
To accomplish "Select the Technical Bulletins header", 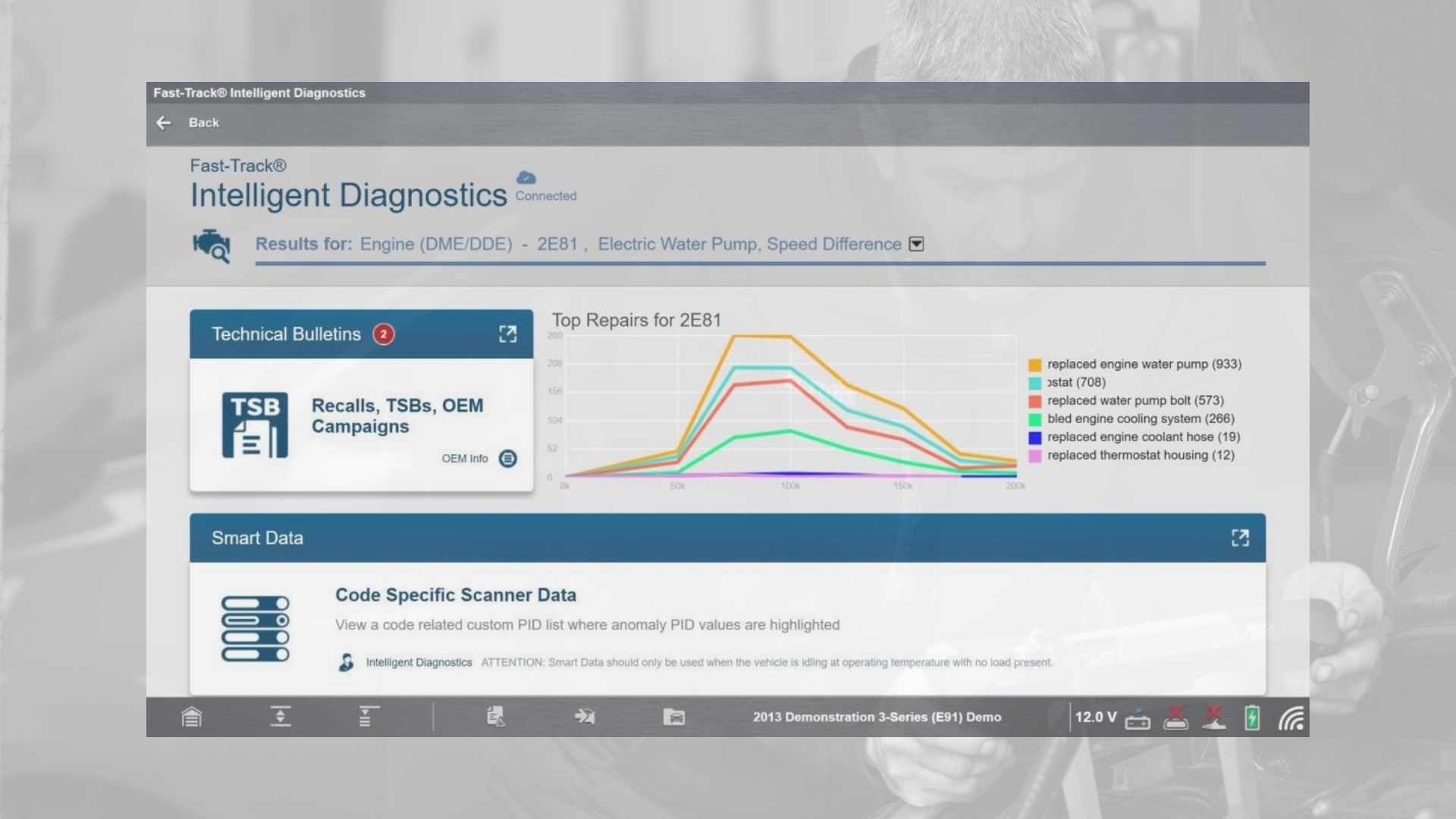I will point(361,334).
